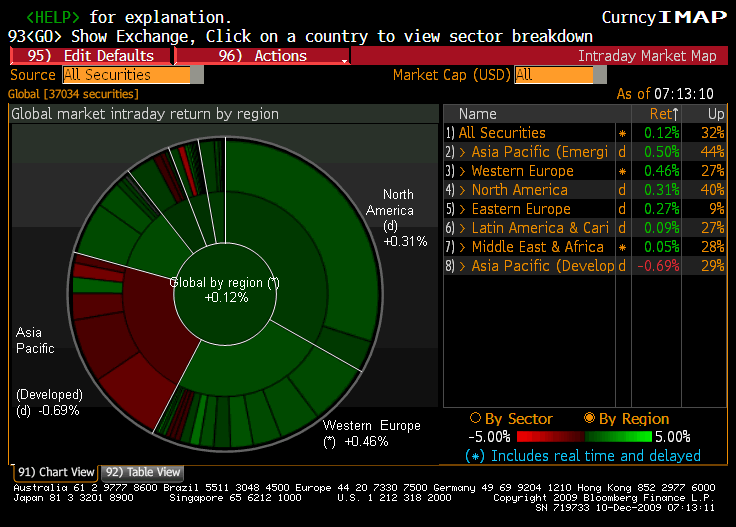
Task: Click the red-green return color scale bar
Action: coord(584,437)
